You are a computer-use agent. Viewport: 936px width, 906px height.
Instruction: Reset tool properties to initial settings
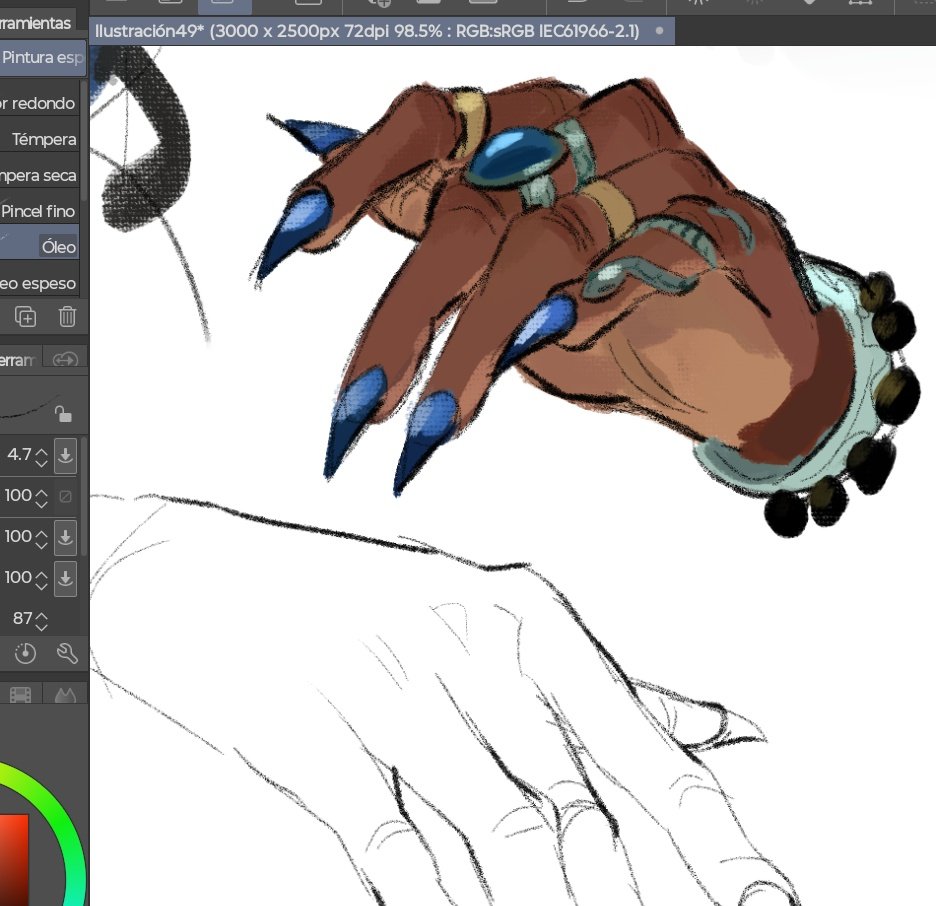(25, 654)
